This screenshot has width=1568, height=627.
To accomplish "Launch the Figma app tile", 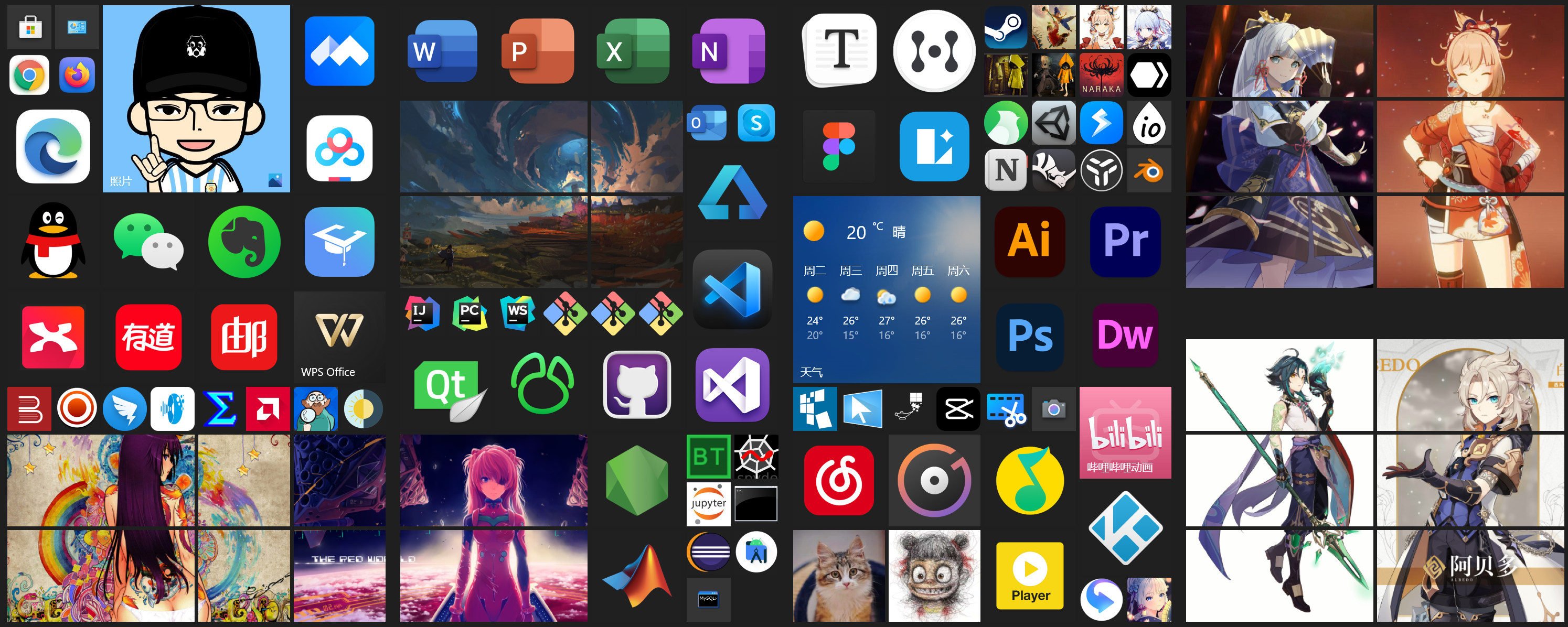I will pyautogui.click(x=839, y=147).
